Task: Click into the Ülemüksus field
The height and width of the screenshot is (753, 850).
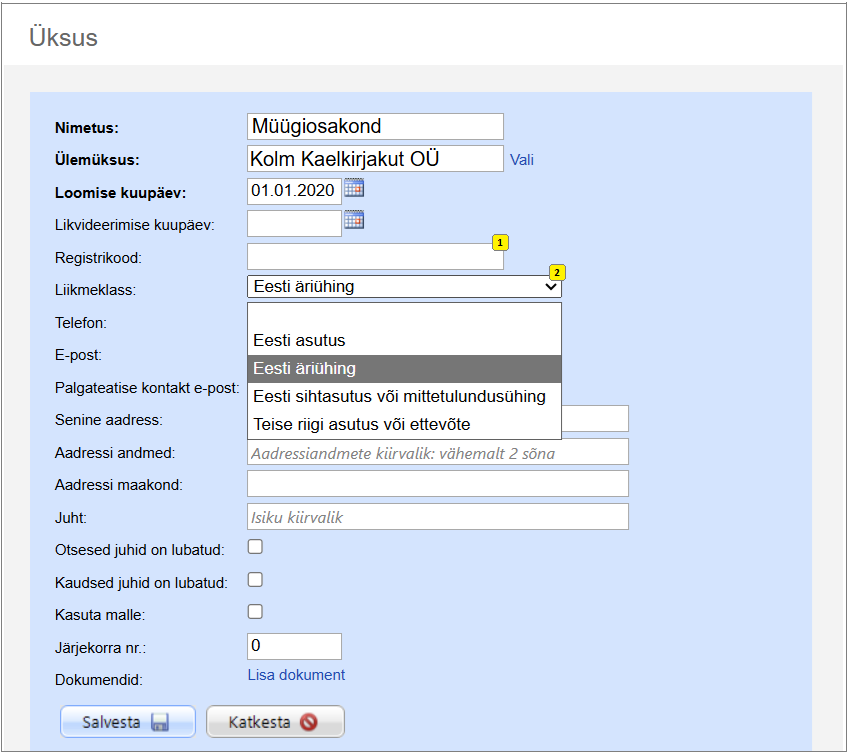Action: 375,159
